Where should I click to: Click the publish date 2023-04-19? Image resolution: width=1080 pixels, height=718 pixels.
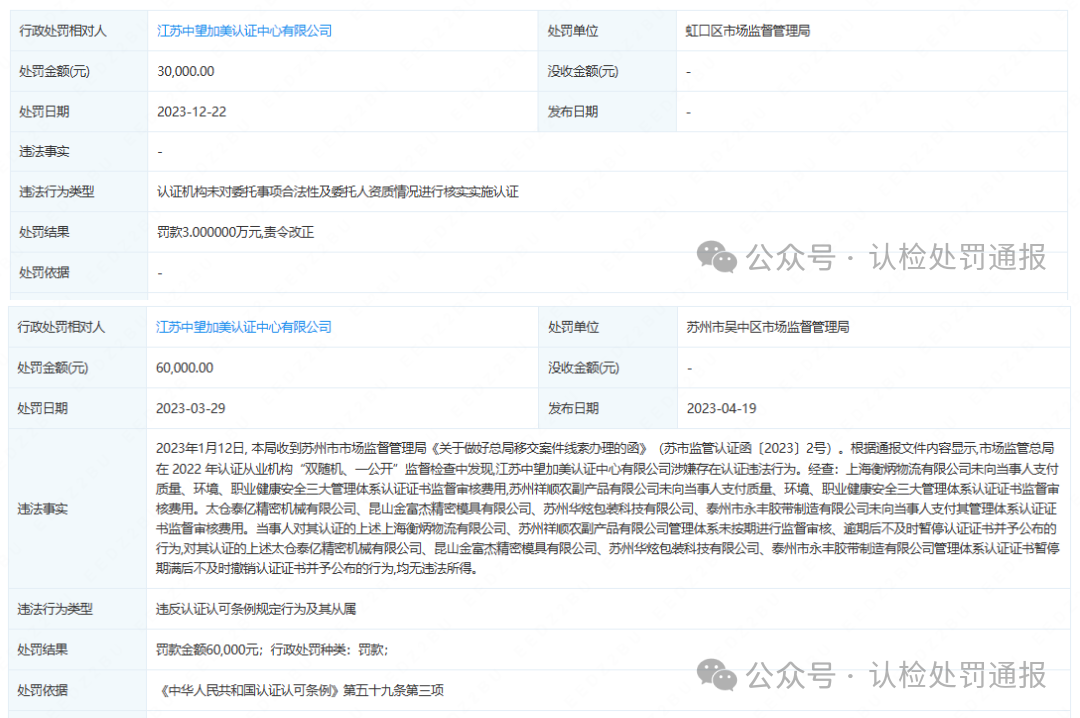pos(721,408)
